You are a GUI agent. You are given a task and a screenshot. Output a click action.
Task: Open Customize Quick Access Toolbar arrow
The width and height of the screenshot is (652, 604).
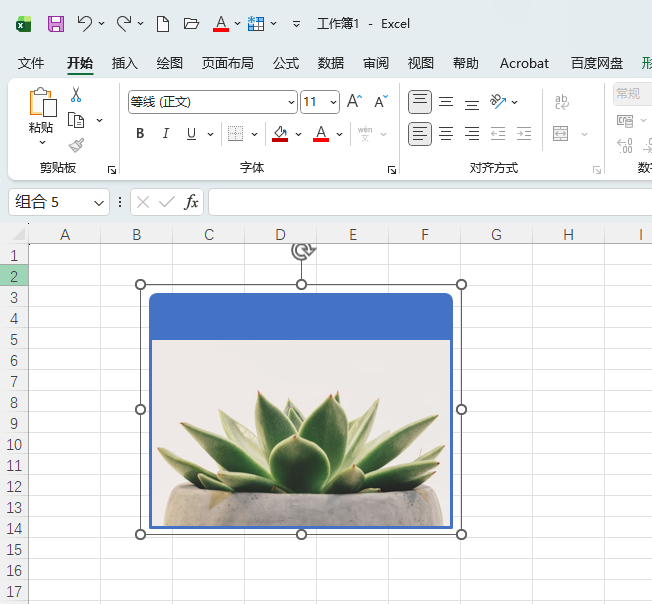pos(296,24)
